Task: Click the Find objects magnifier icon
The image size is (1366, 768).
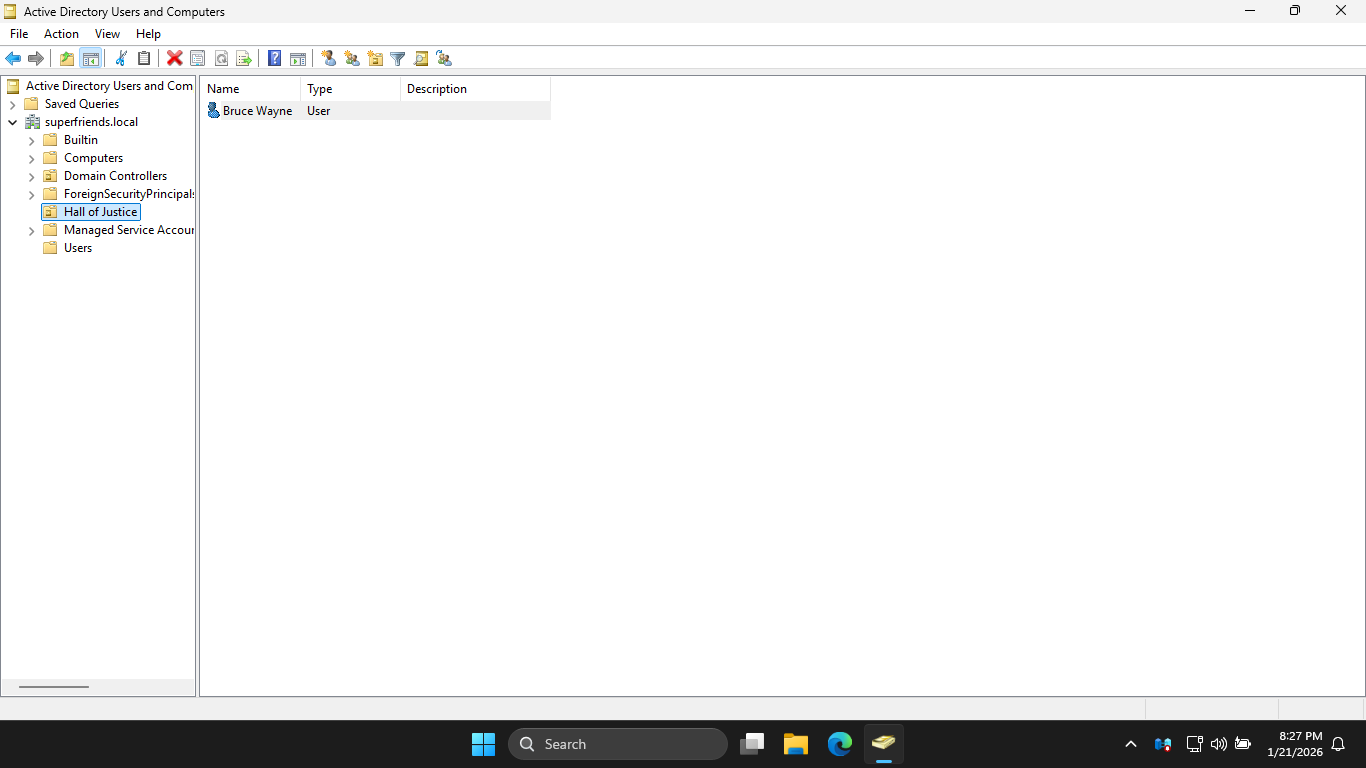Action: tap(421, 58)
